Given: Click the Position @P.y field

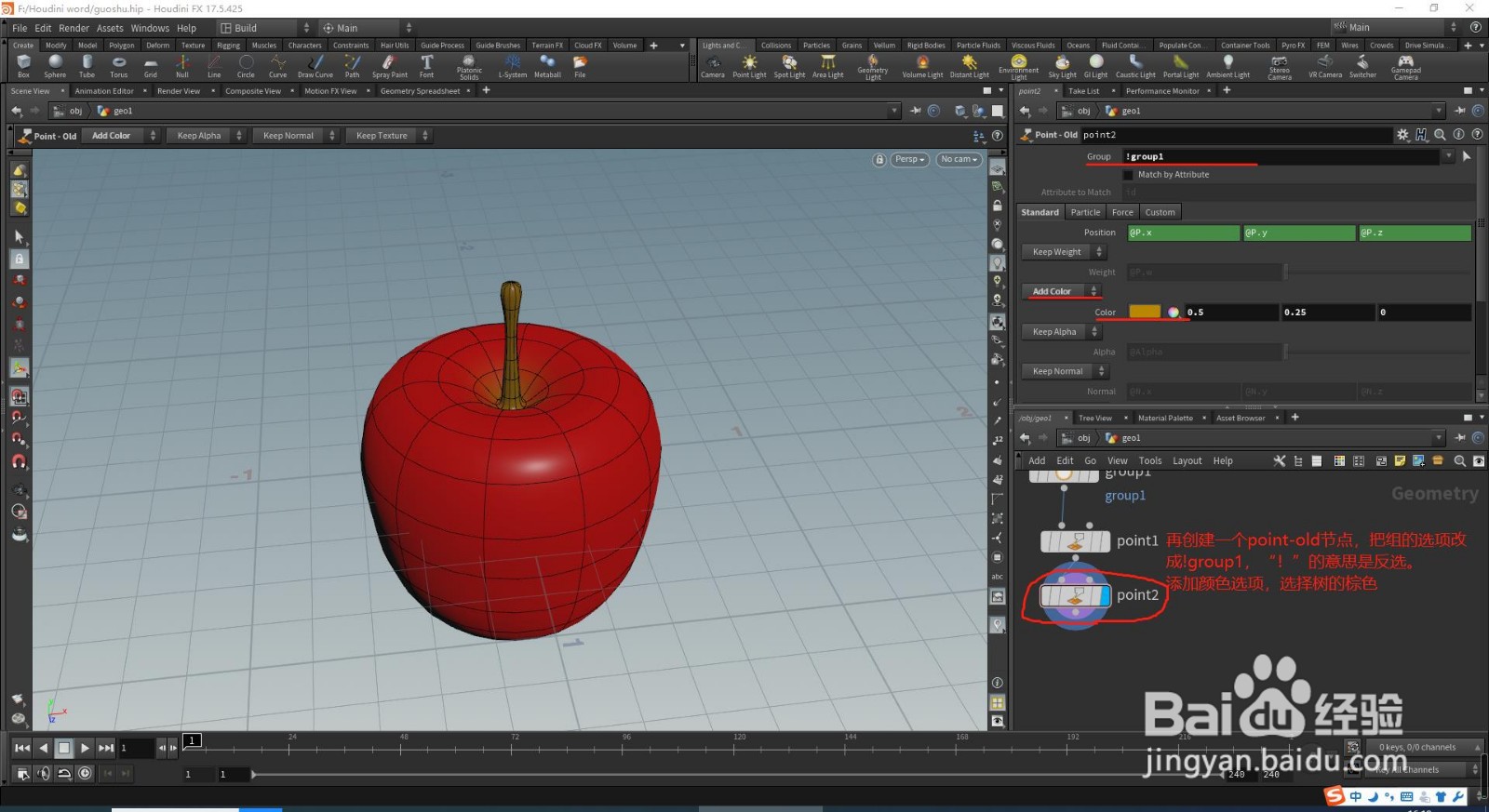Looking at the screenshot, I should click(1299, 233).
